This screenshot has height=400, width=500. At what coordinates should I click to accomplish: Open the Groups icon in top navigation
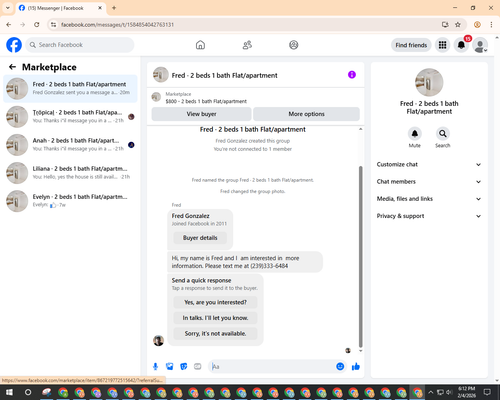point(294,45)
